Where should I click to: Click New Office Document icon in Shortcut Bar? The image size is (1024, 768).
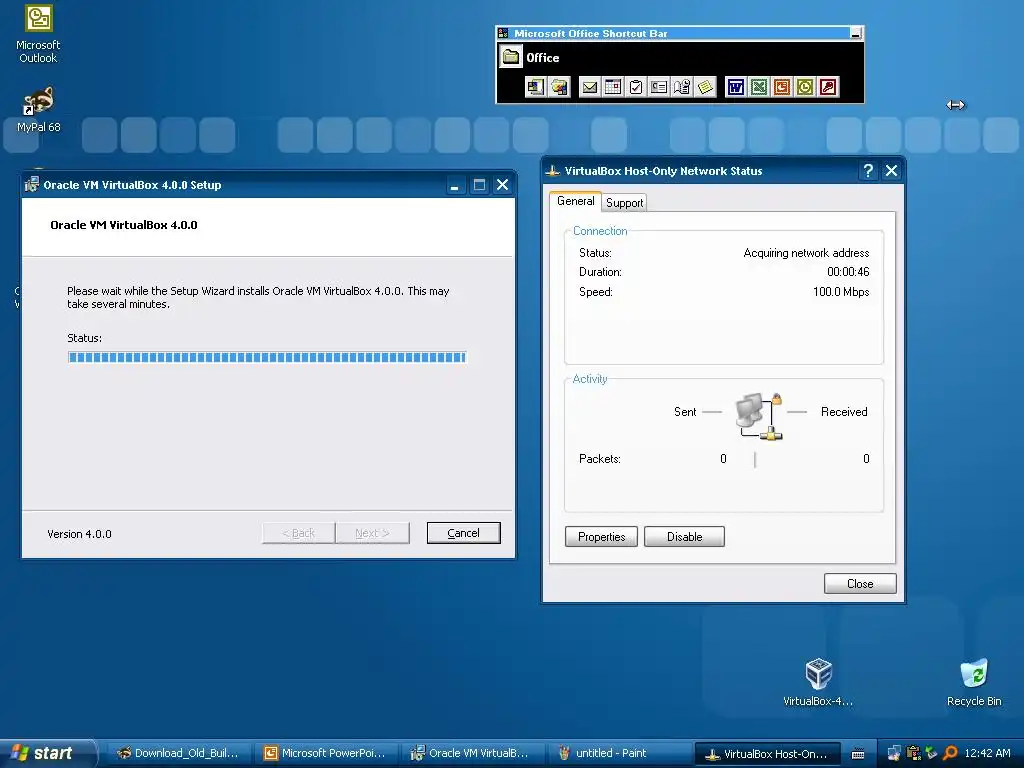(x=536, y=87)
